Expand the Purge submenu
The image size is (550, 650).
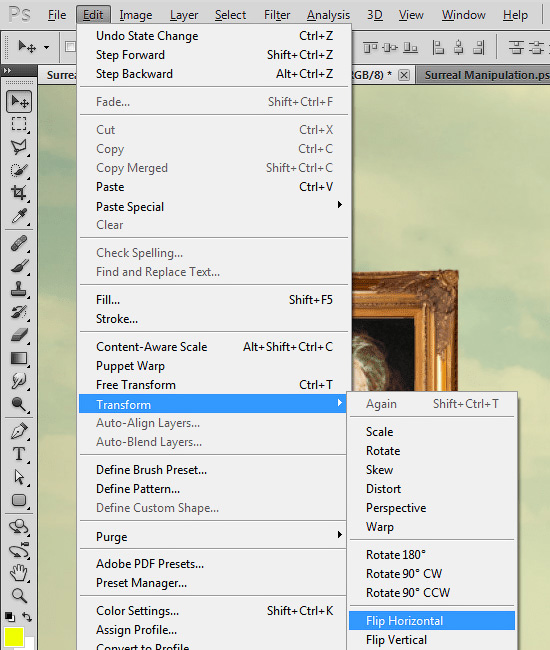pos(339,534)
